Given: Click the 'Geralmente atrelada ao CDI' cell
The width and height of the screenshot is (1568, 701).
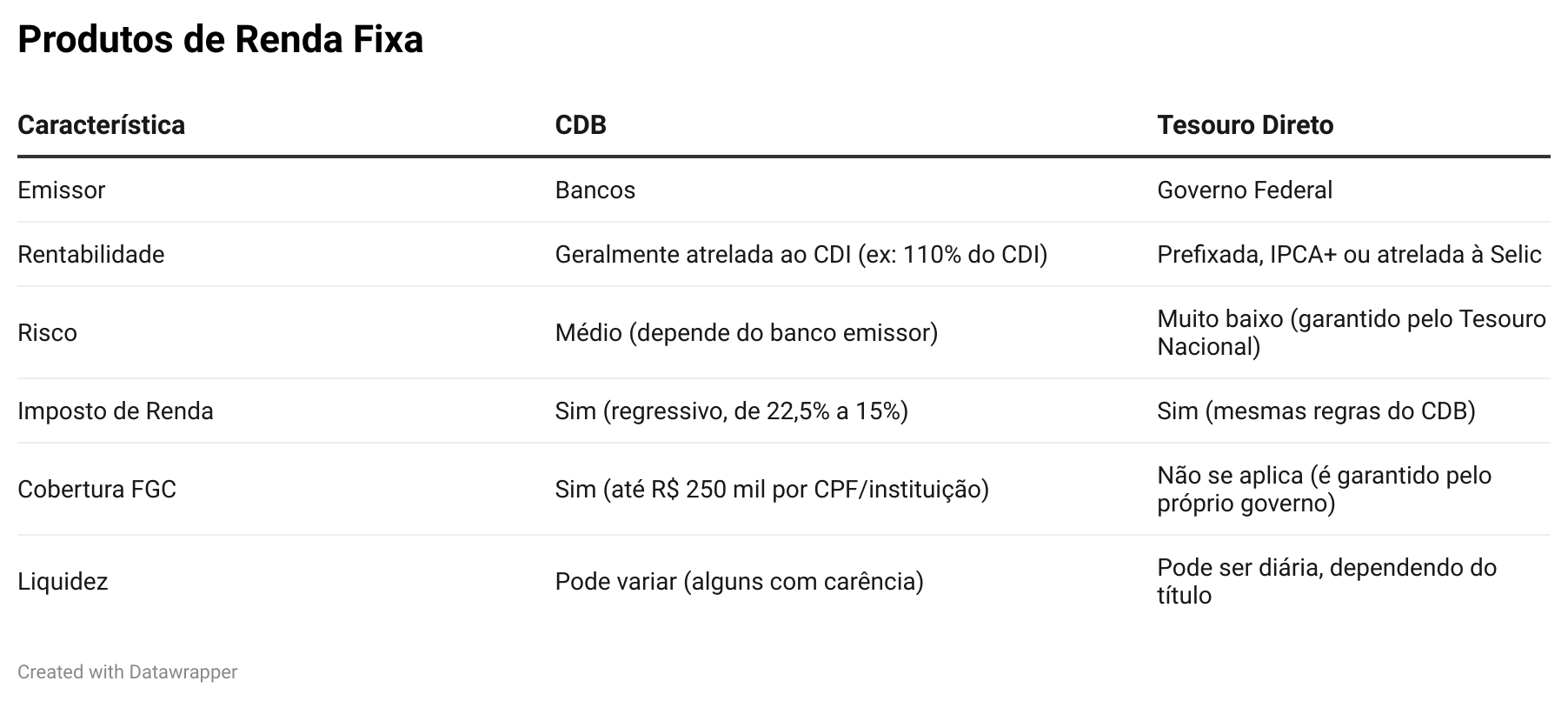Looking at the screenshot, I should (x=801, y=255).
